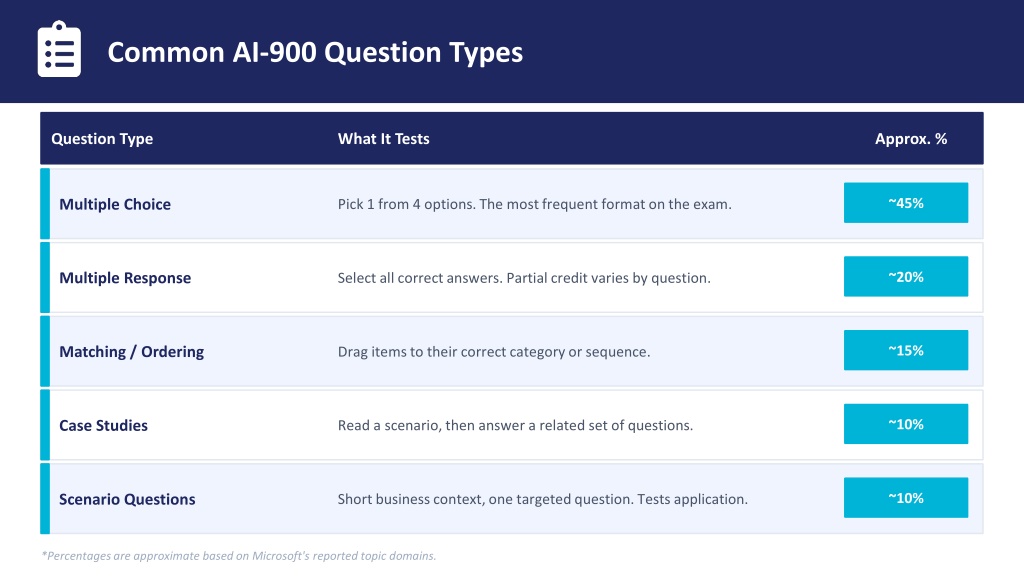Select the slide title Common AI-900 Question Types

point(315,52)
